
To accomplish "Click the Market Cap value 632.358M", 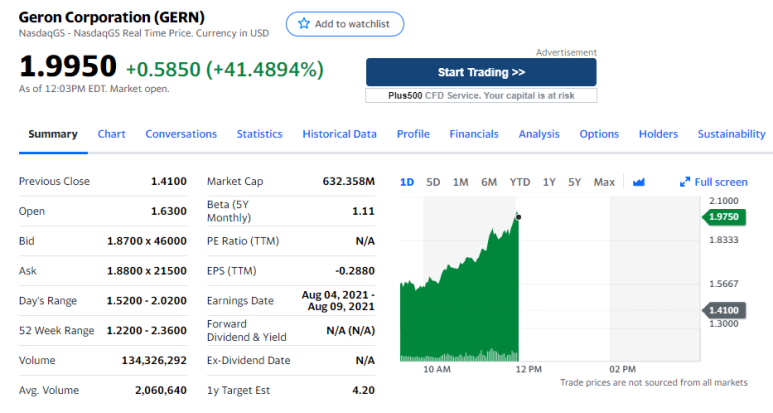I will point(349,181).
